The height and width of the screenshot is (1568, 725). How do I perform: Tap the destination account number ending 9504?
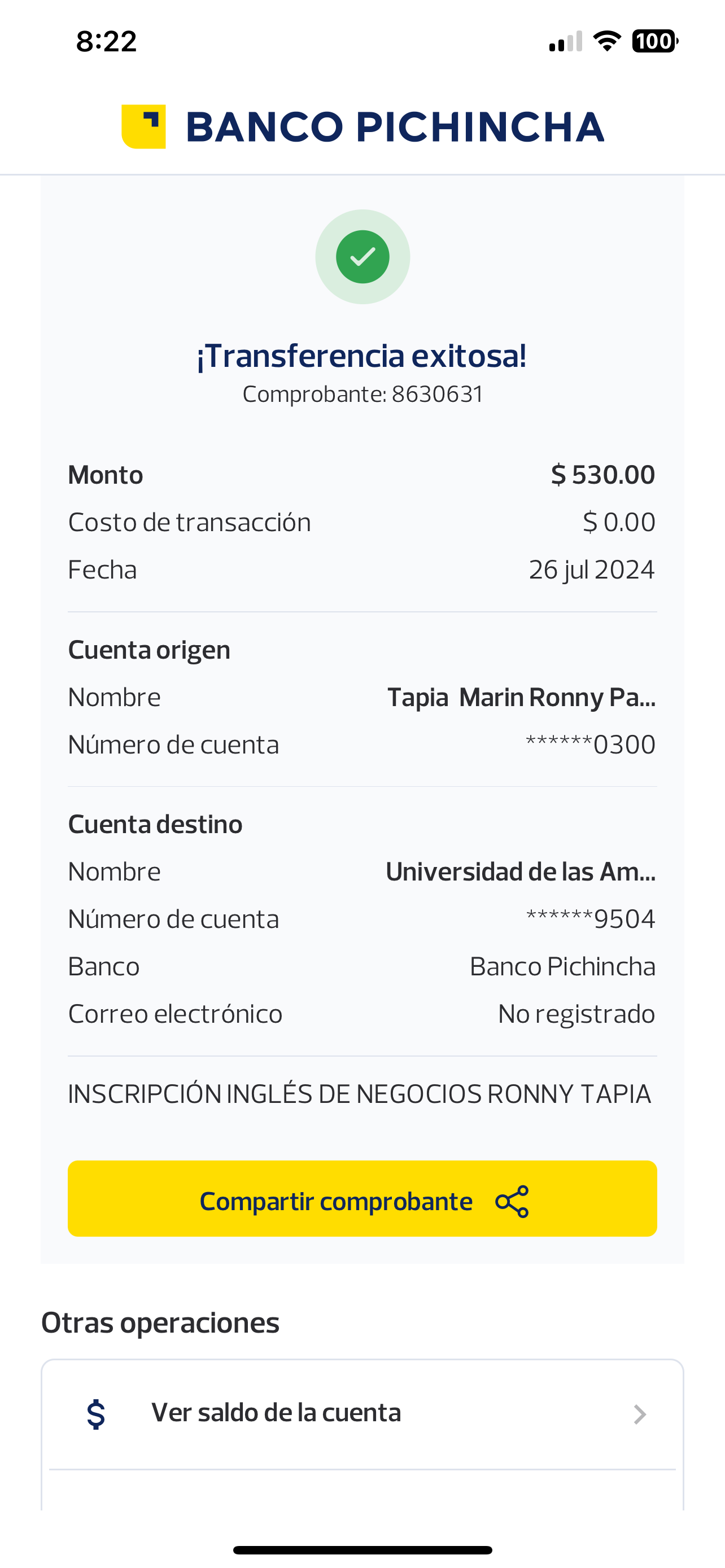[x=591, y=919]
